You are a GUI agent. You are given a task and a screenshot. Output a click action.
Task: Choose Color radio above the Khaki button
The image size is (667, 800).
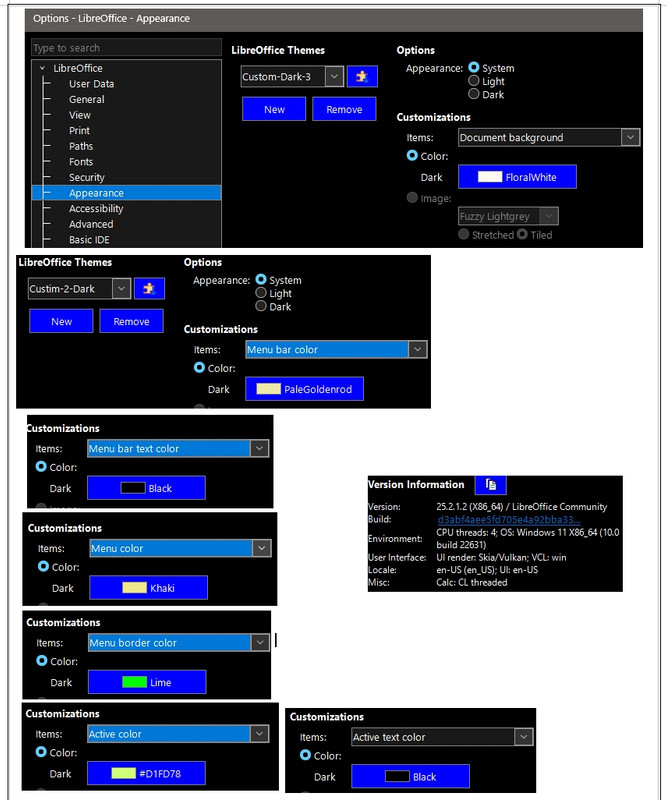click(43, 567)
